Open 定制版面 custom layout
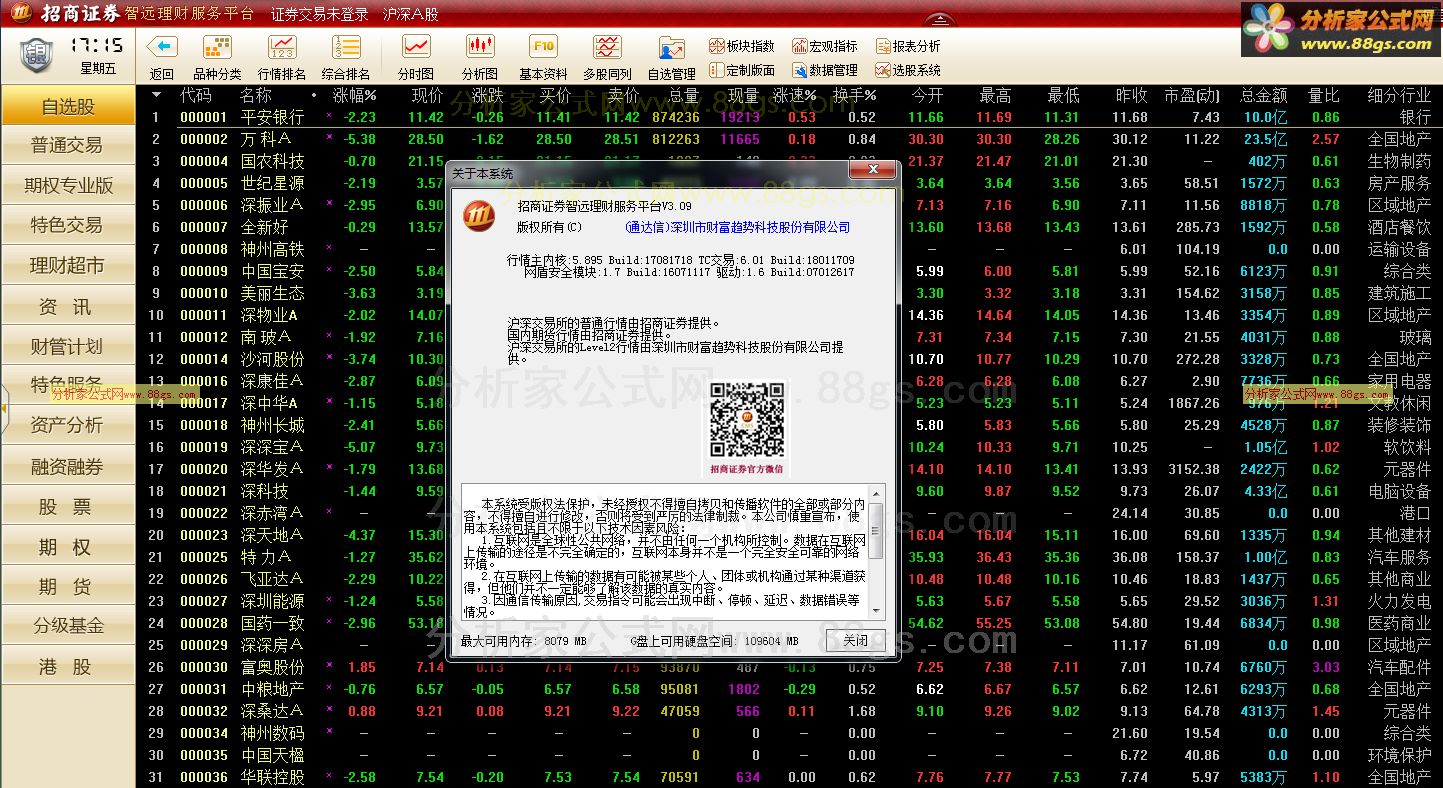 741,70
